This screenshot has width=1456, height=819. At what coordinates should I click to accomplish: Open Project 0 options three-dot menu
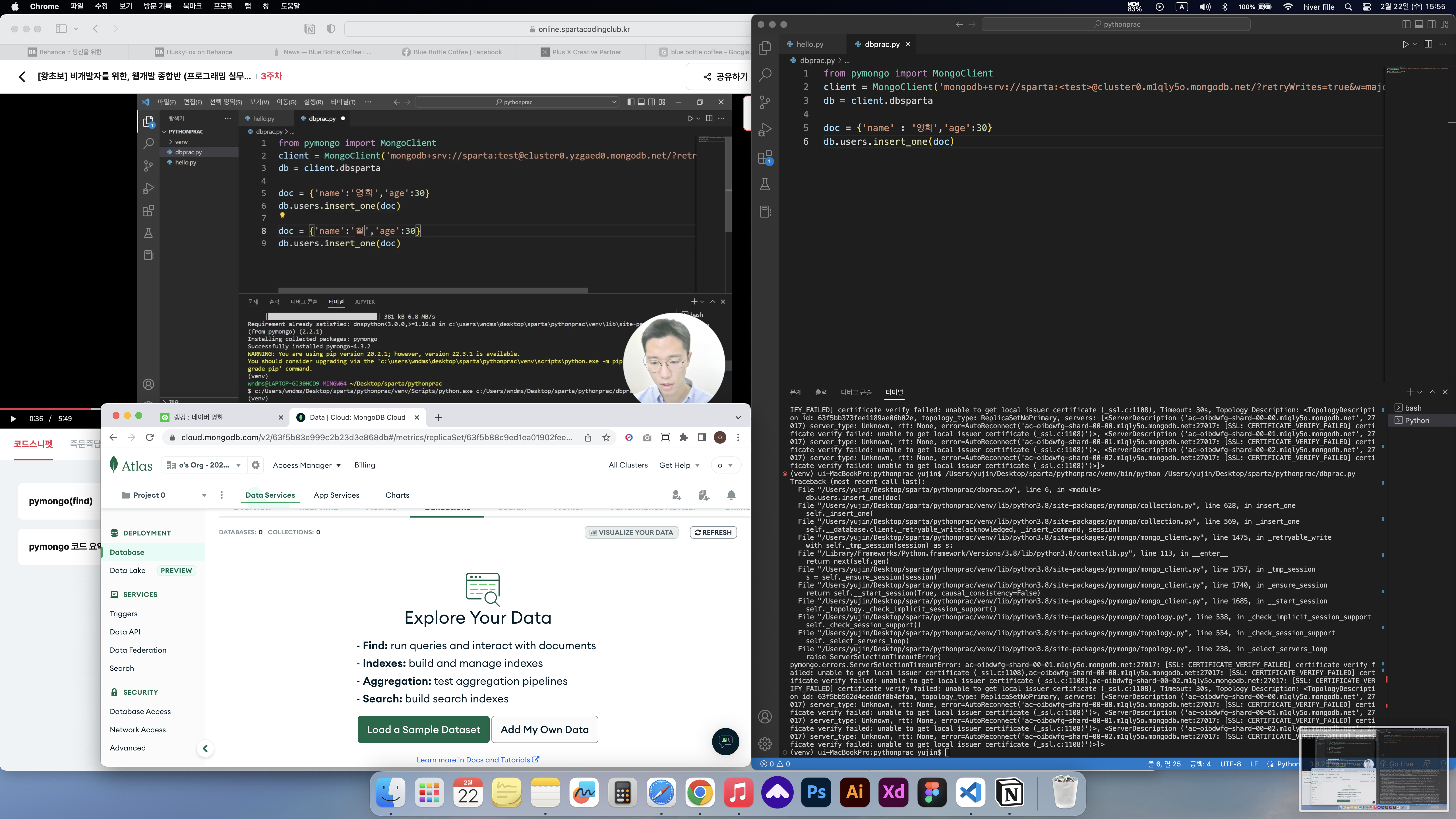point(222,495)
